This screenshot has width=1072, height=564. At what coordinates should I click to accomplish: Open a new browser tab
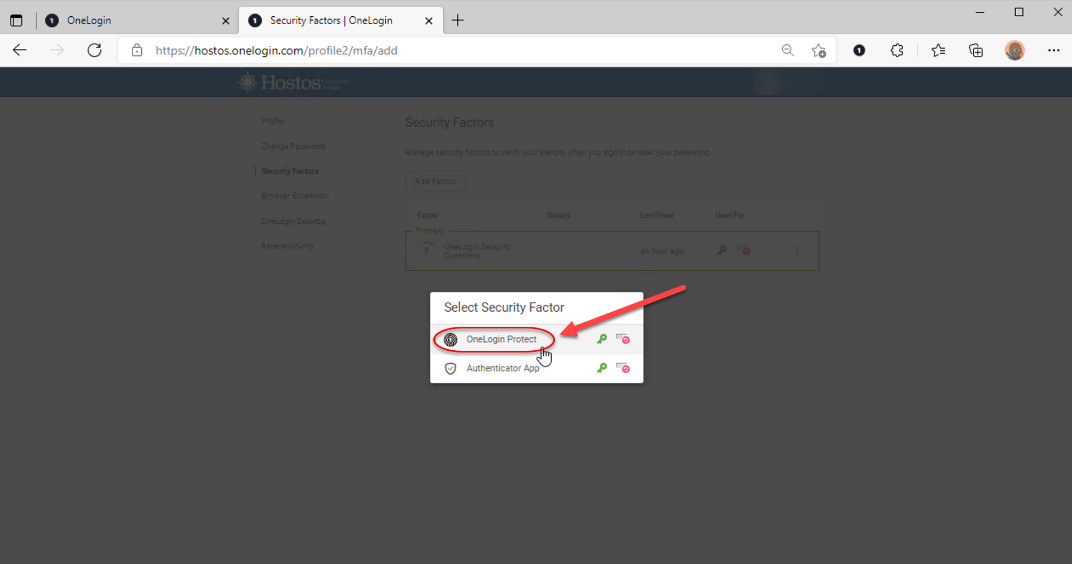click(457, 21)
